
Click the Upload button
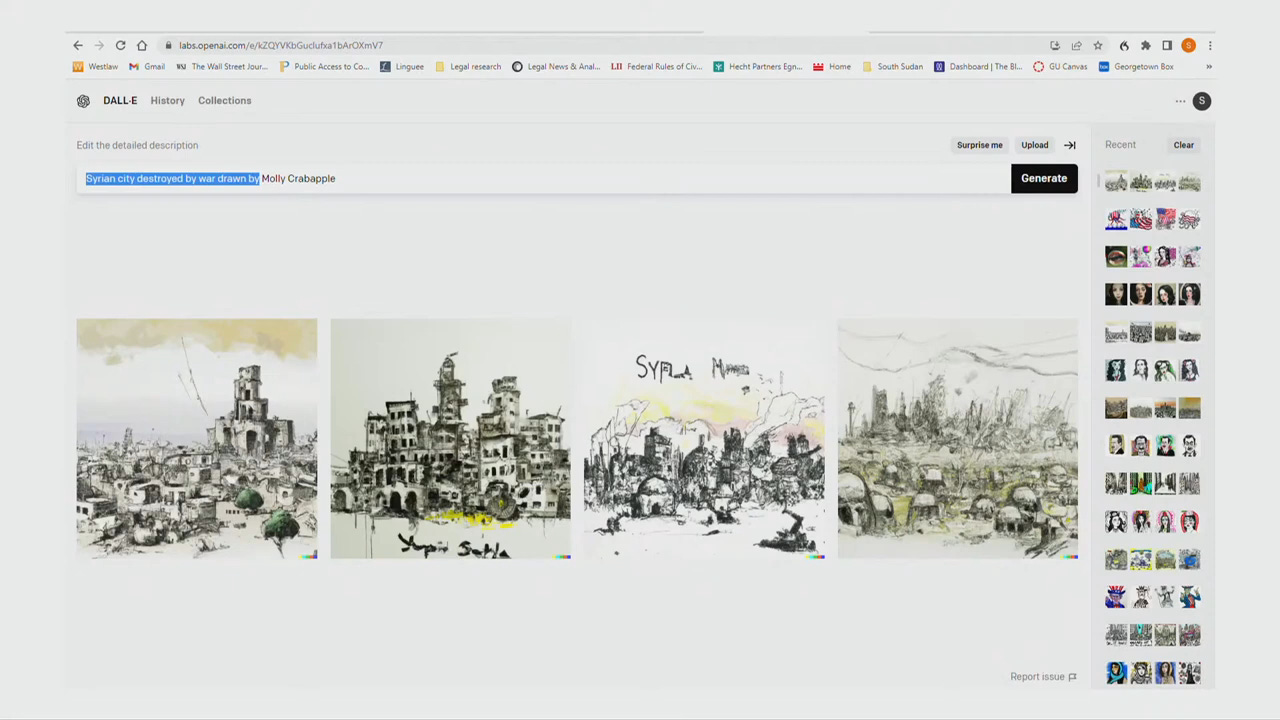pos(1035,145)
